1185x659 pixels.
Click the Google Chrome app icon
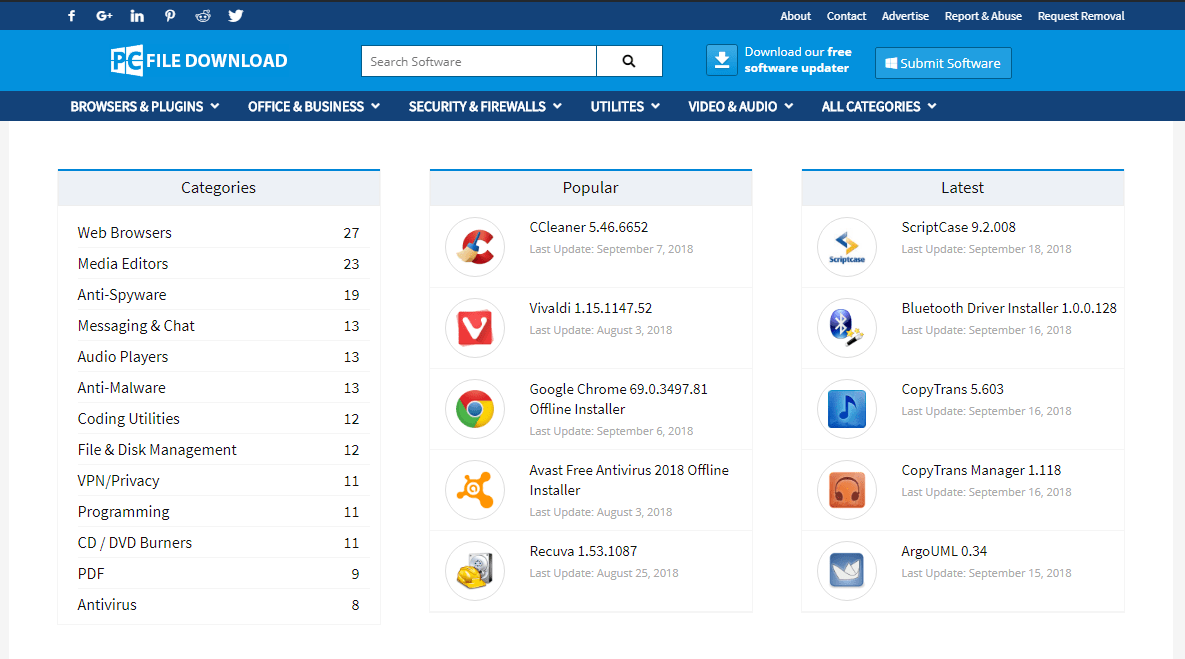pyautogui.click(x=475, y=409)
